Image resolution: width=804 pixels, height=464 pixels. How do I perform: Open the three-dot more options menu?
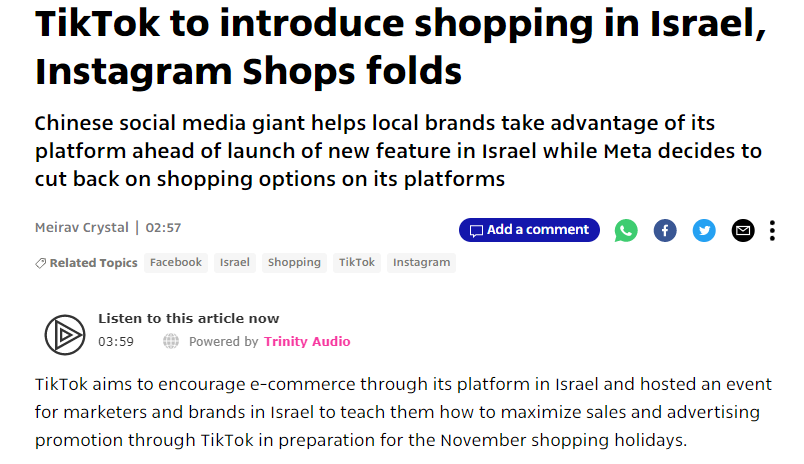[x=772, y=231]
